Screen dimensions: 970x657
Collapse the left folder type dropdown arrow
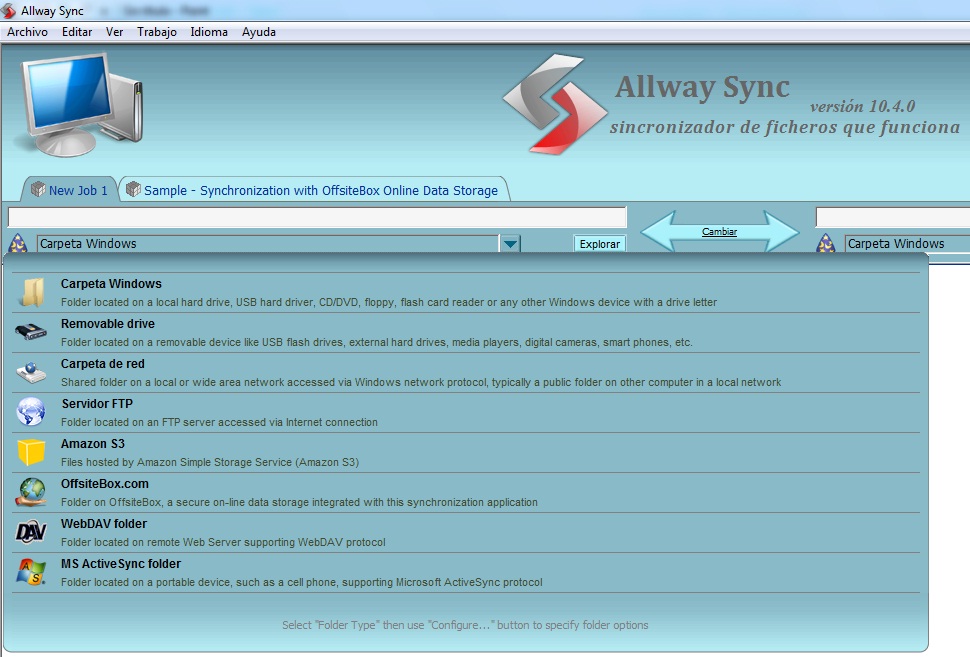pos(510,244)
